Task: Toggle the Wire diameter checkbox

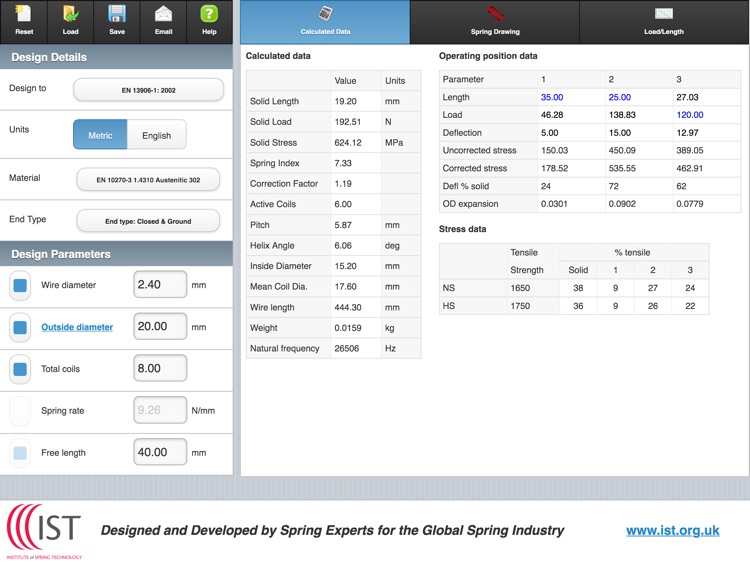Action: pos(20,286)
